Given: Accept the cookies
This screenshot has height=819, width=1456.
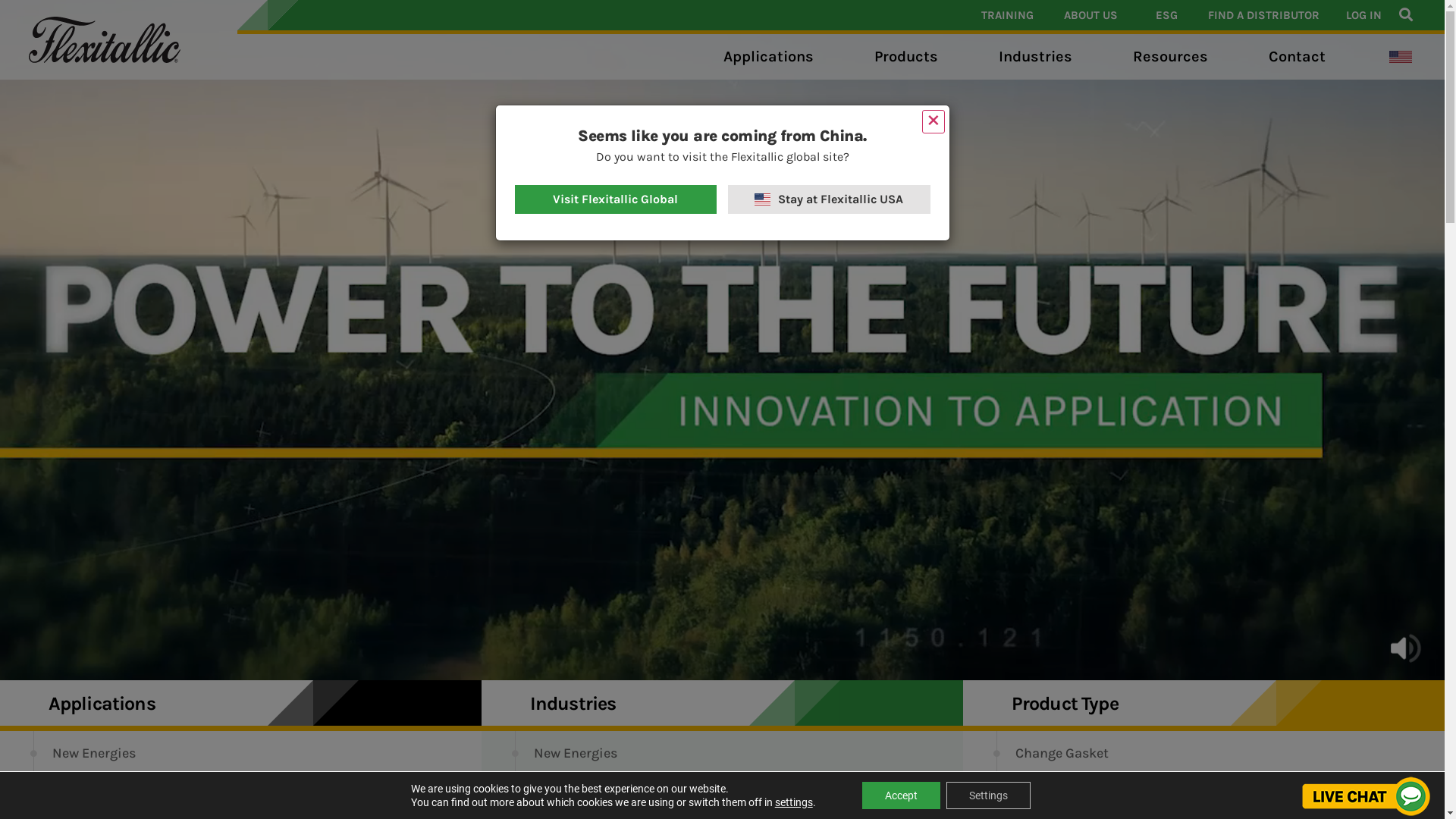Looking at the screenshot, I should tap(901, 795).
